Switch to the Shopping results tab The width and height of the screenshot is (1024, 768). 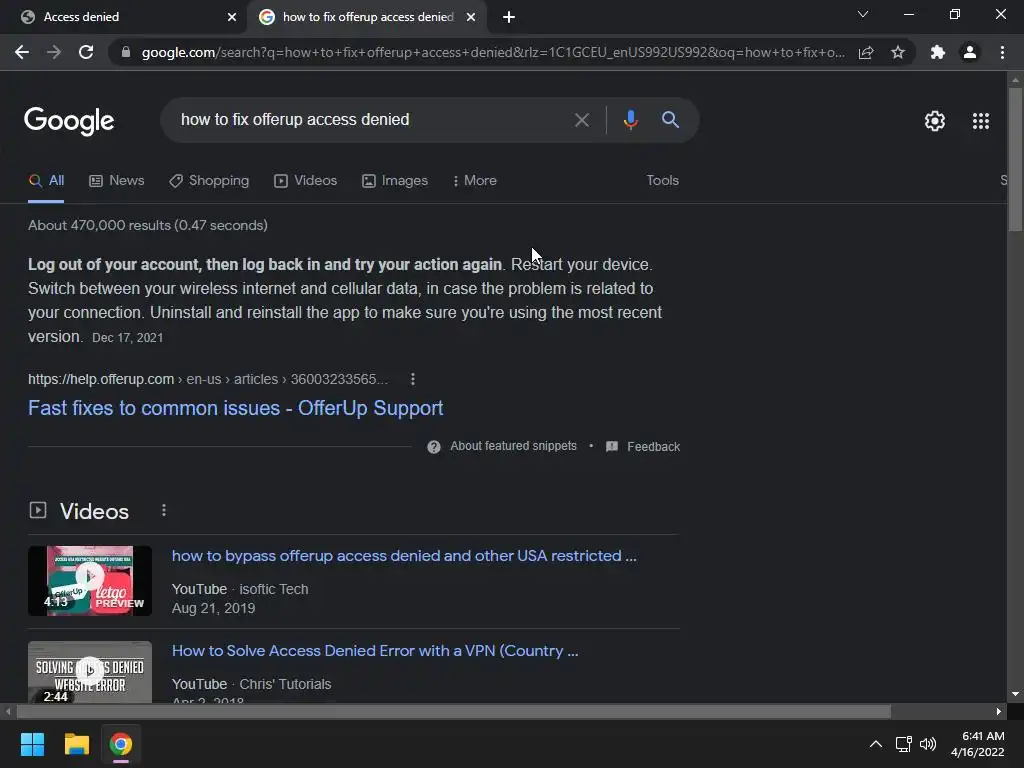coord(209,181)
